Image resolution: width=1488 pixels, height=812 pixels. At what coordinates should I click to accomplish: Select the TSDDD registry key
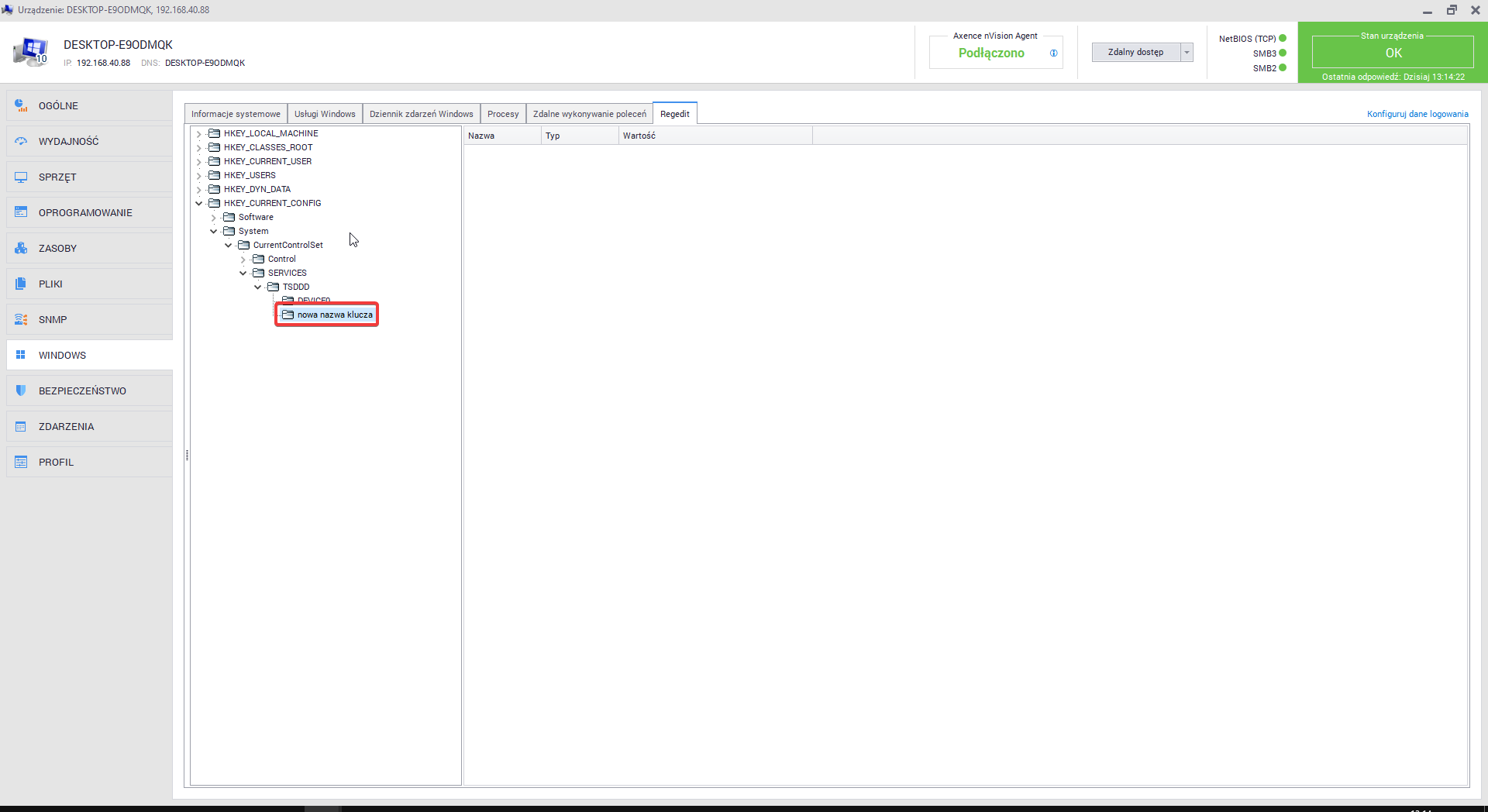pyautogui.click(x=295, y=287)
